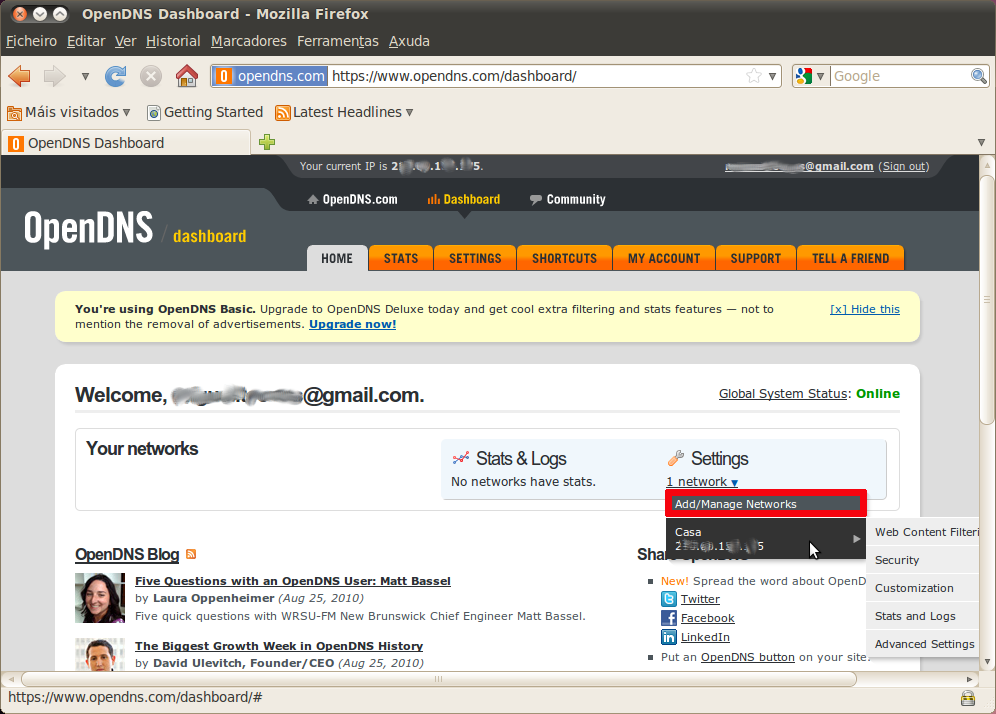Open the list all tabs dropdown
This screenshot has height=714, width=996.
pyautogui.click(x=981, y=142)
